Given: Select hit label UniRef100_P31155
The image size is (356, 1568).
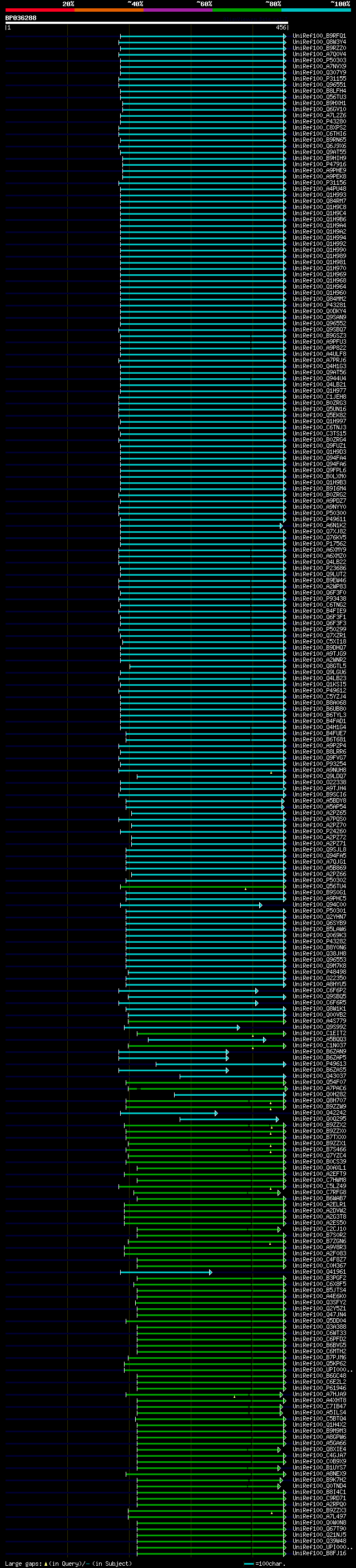Looking at the screenshot, I should 319,78.
